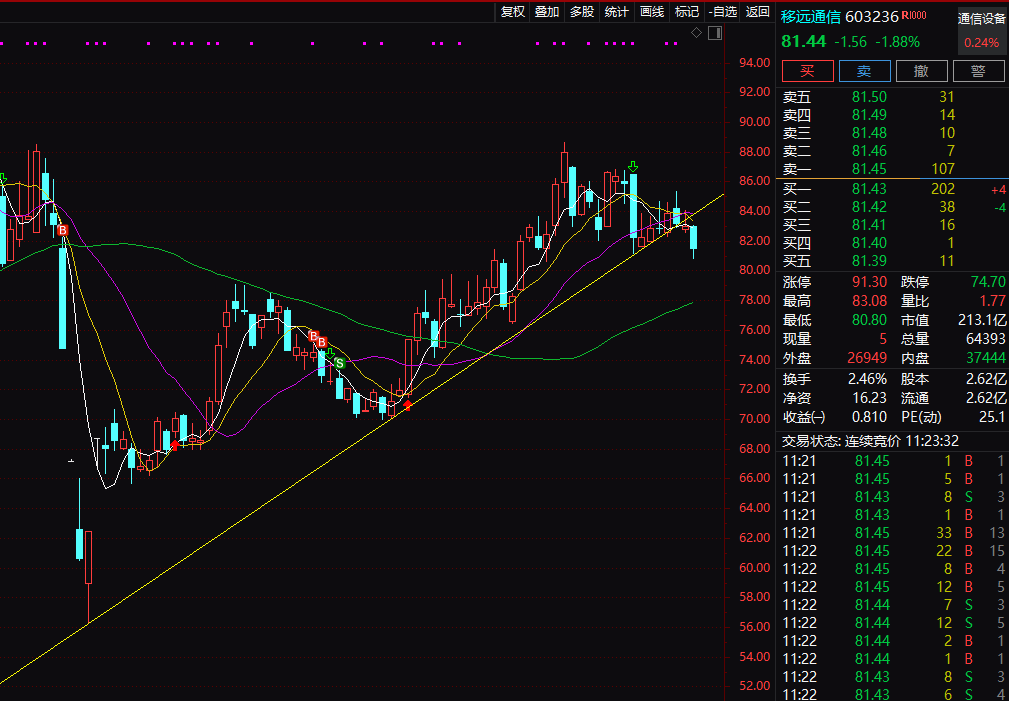Click the 跌停 limit-down value 74.70
Viewport: 1009px width, 701px height.
click(987, 282)
